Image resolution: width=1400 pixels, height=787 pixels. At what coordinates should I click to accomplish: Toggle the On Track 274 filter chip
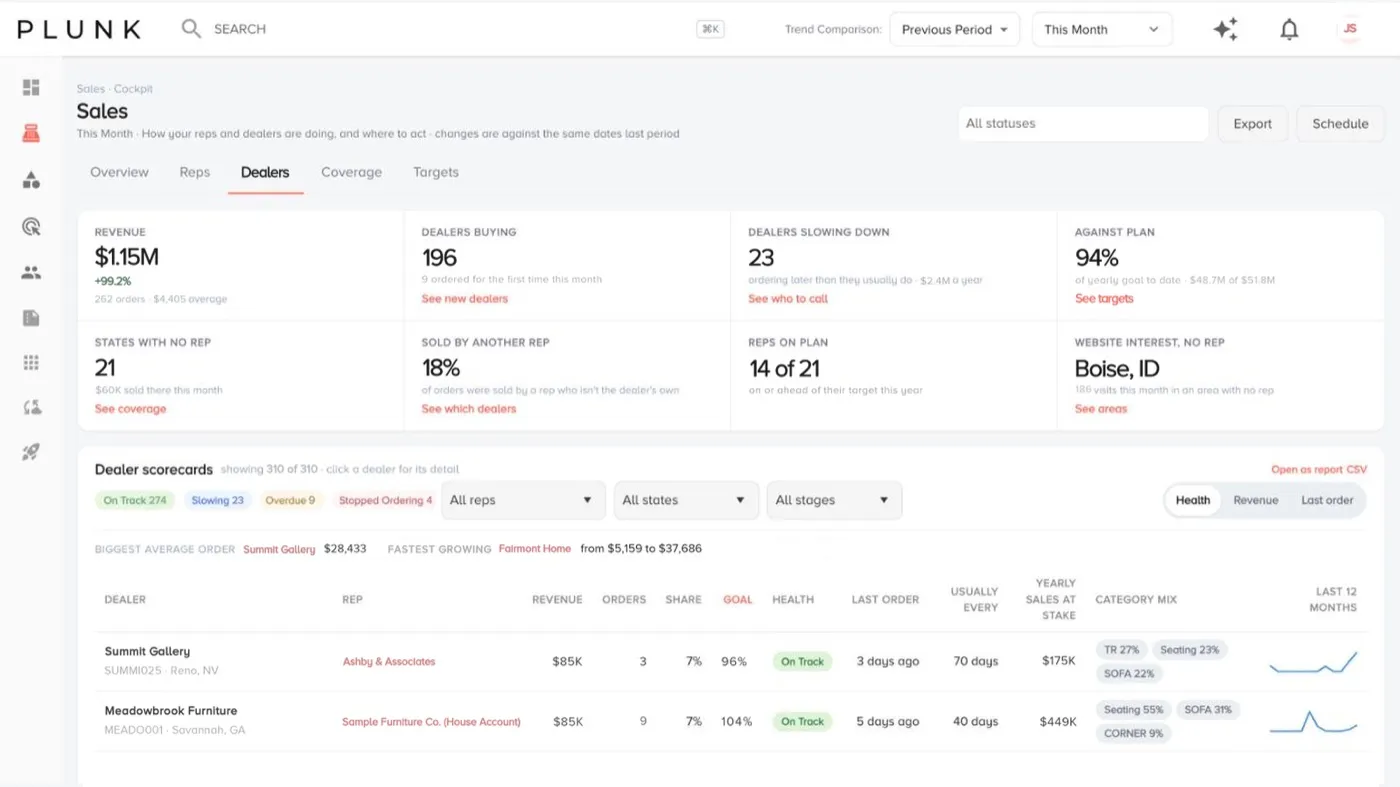[x=135, y=500]
